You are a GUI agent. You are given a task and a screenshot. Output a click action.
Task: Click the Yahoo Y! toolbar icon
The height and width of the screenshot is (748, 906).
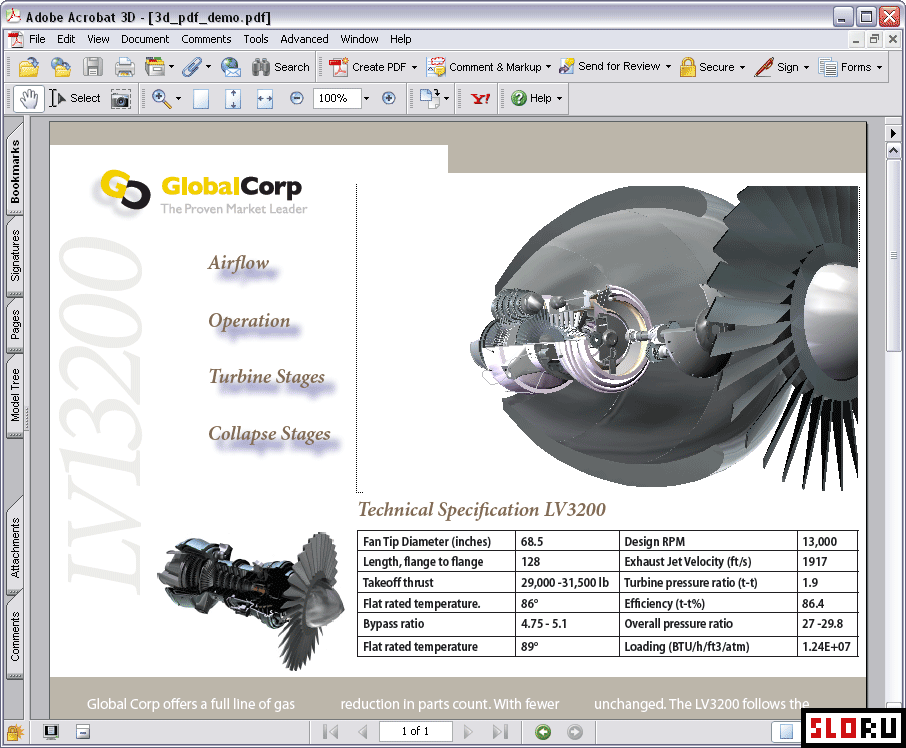tap(480, 99)
